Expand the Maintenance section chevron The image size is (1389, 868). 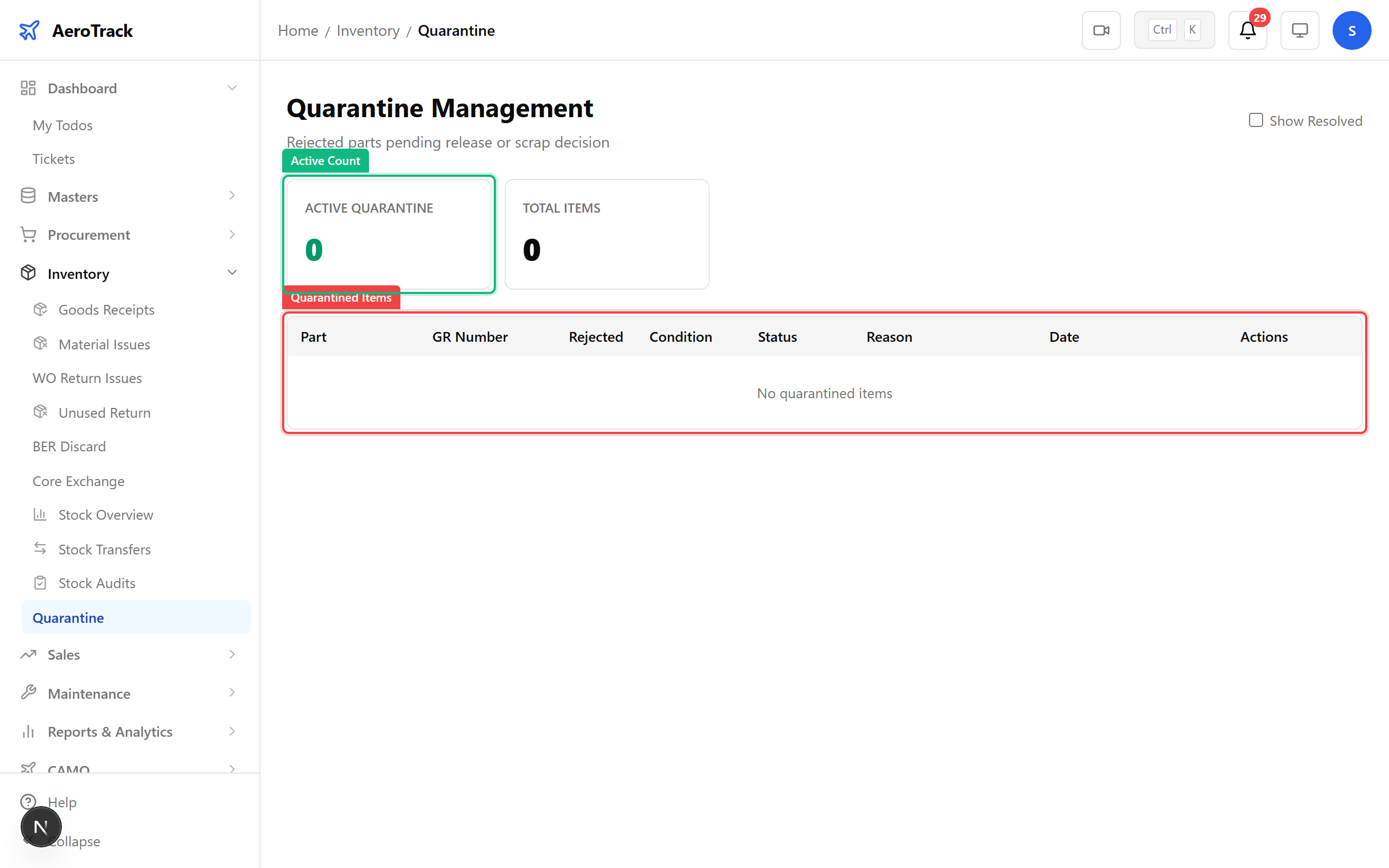232,693
